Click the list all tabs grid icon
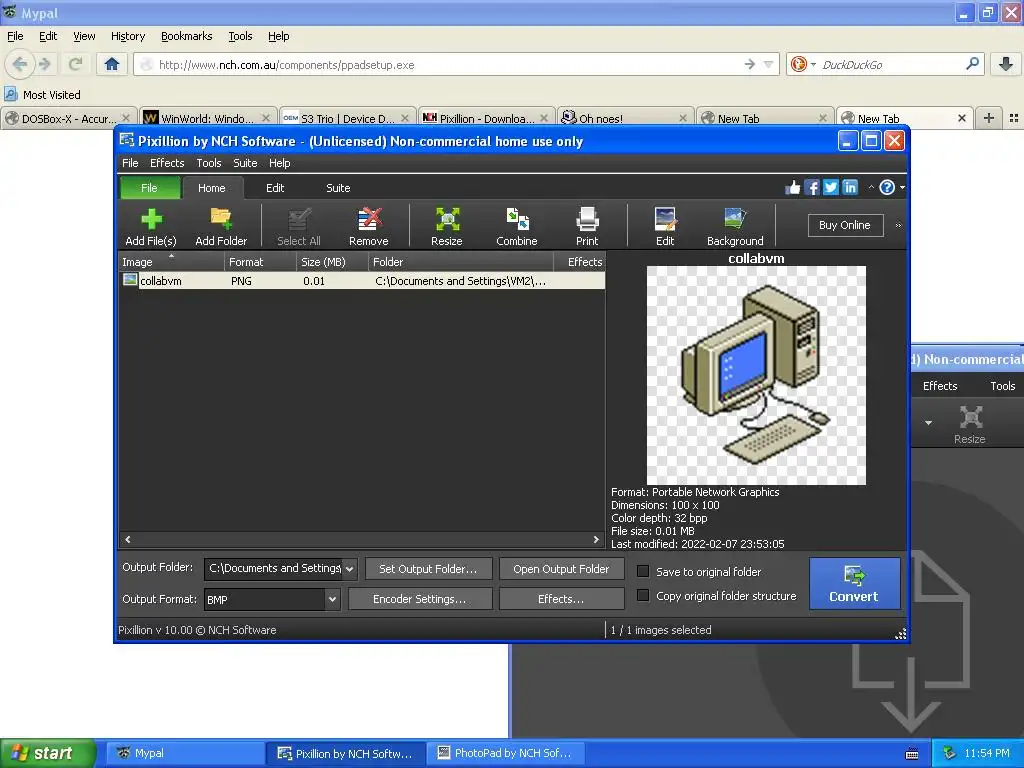The image size is (1024, 768). [1014, 118]
